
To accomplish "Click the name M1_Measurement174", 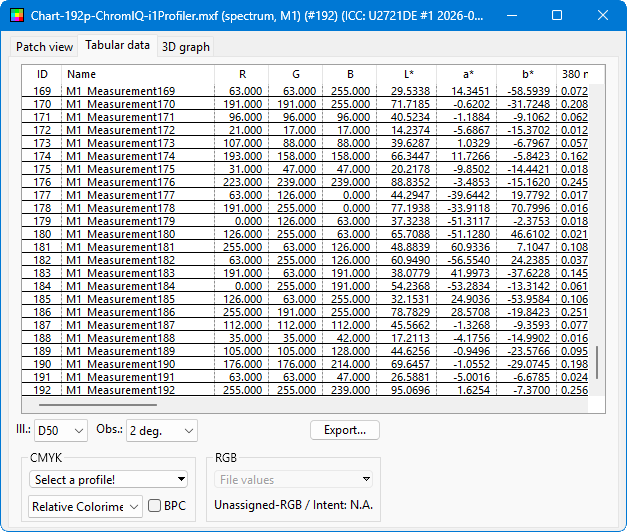I will 120,156.
